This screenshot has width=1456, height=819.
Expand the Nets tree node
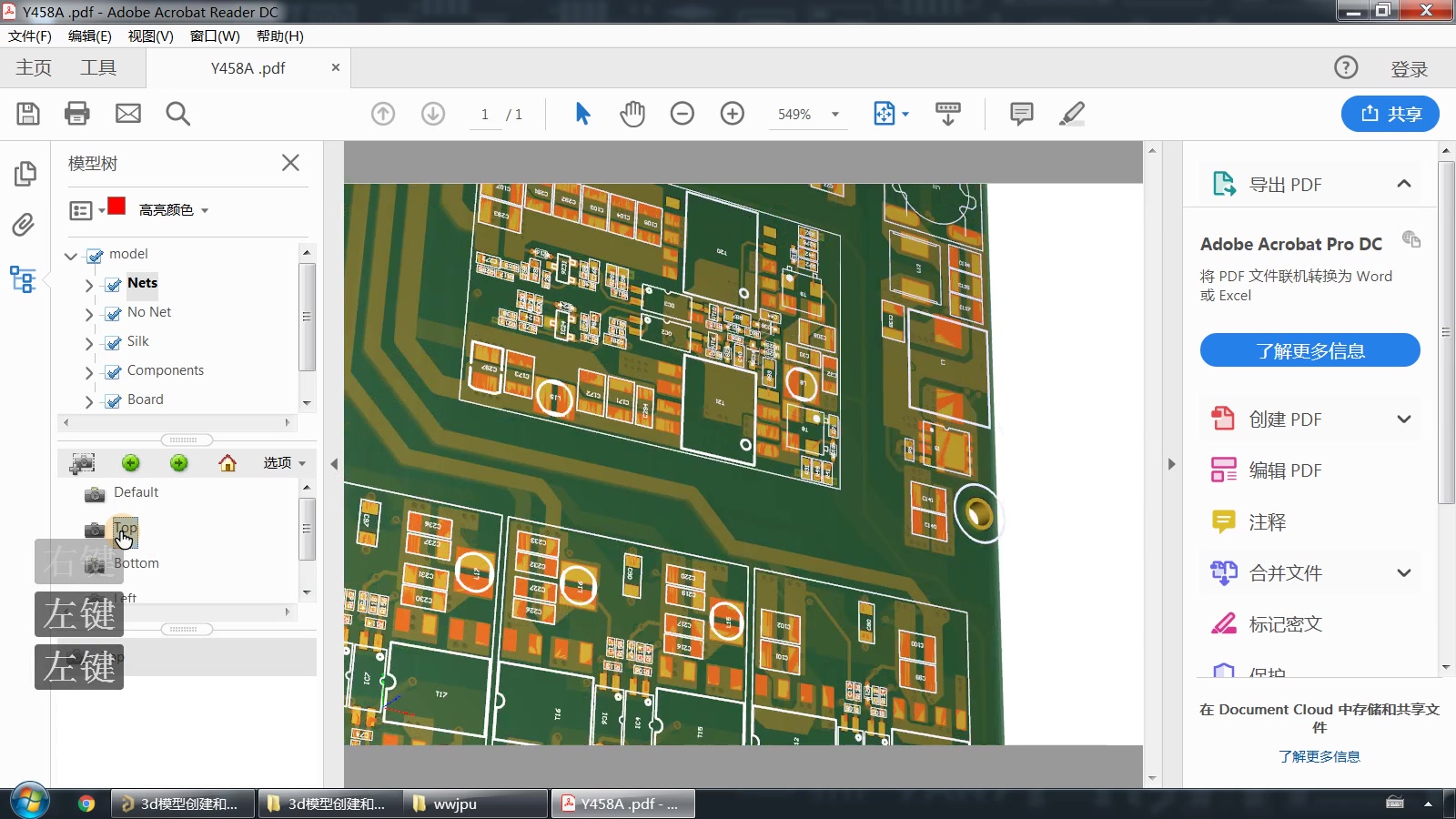[x=89, y=285]
